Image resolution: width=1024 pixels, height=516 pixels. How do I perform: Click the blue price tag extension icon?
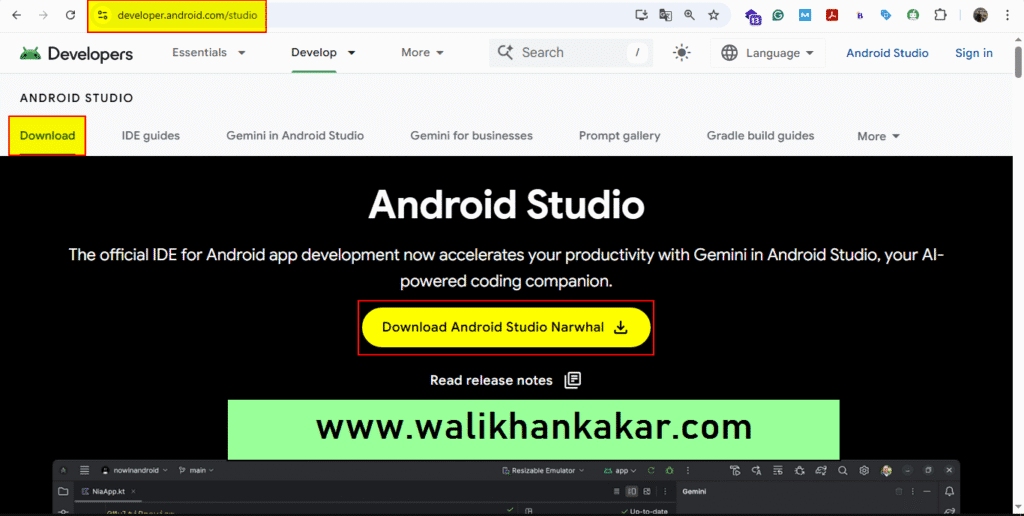pyautogui.click(x=886, y=15)
